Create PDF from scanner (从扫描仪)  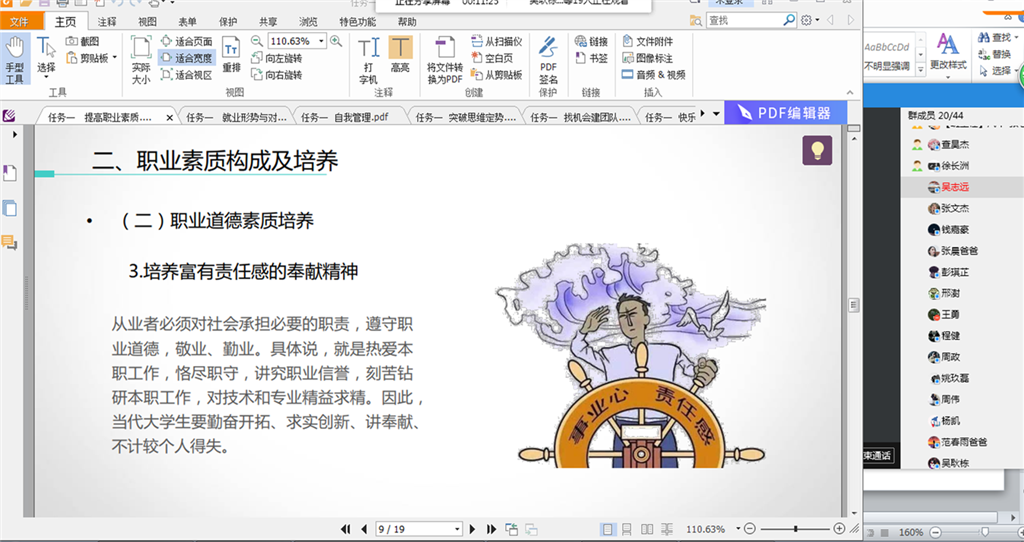[x=496, y=41]
